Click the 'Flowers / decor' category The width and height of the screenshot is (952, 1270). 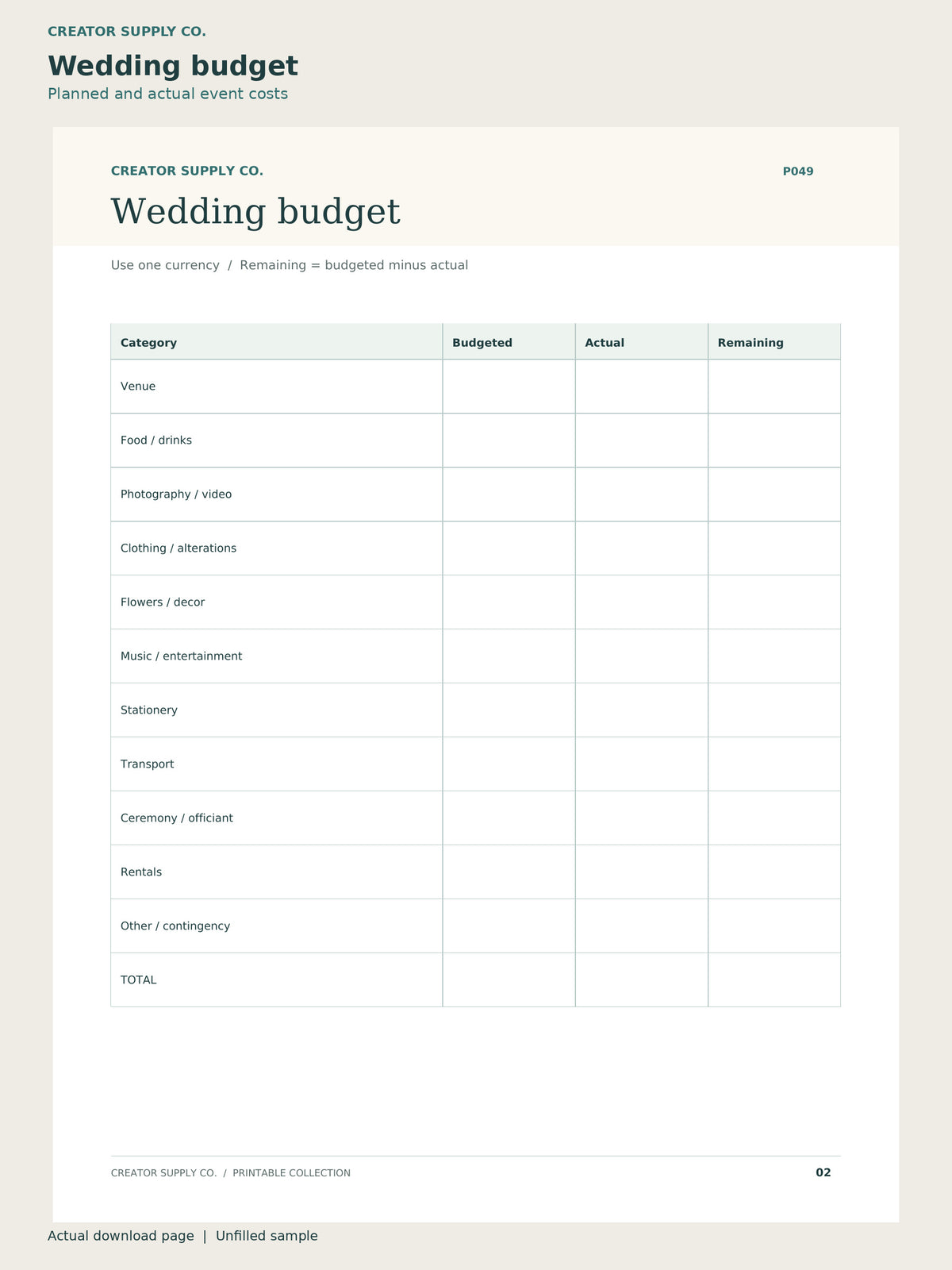pos(163,602)
